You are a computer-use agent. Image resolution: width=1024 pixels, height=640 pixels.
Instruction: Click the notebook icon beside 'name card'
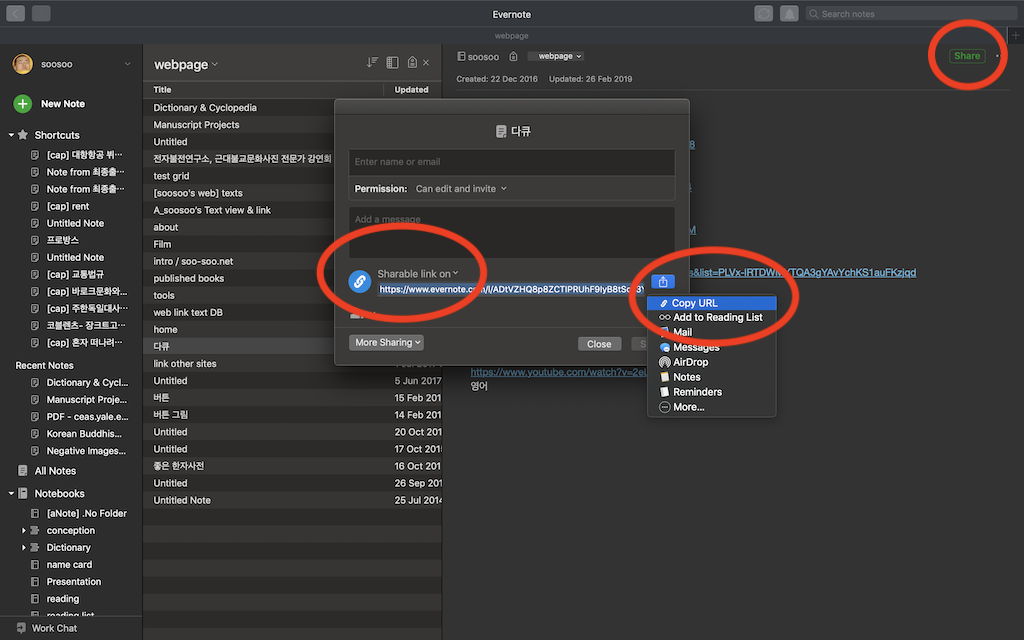point(35,564)
